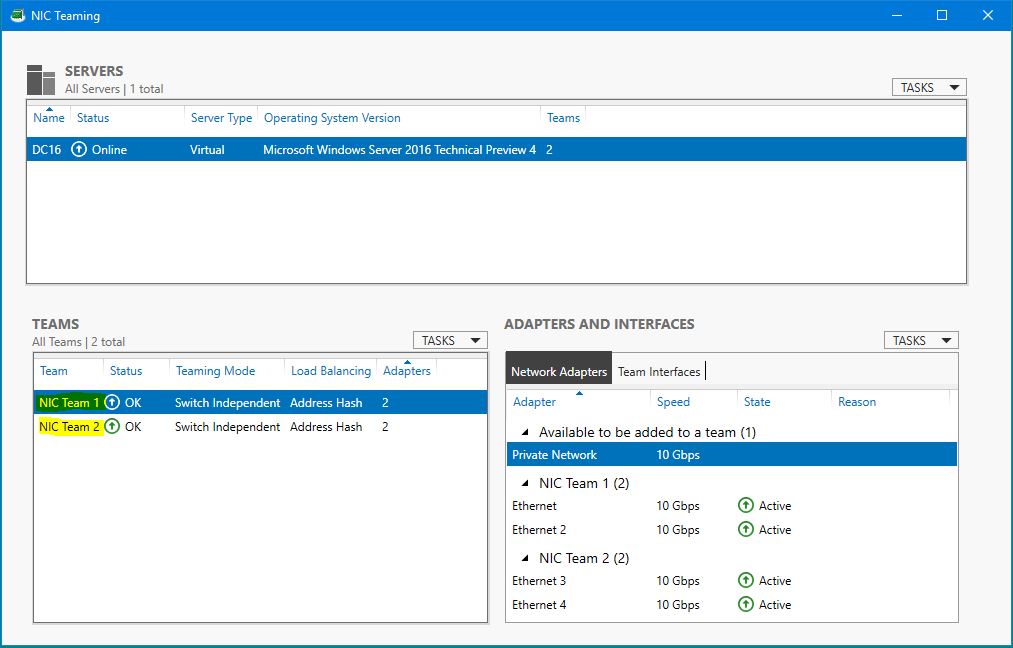Click the Windows Server 2016 Technical Preview 4 cell
This screenshot has width=1013, height=648.
point(399,149)
